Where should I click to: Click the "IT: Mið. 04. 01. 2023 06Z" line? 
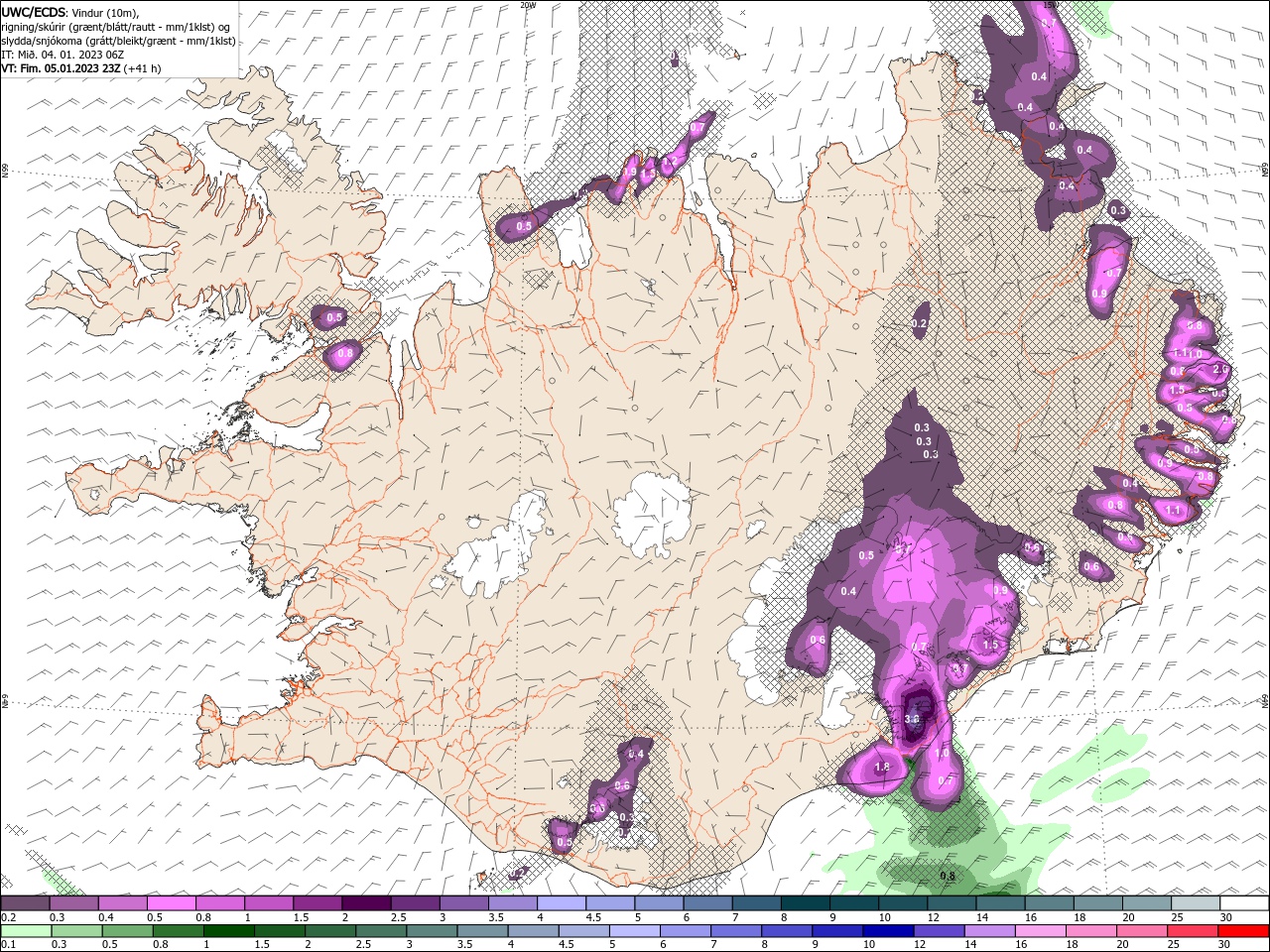tap(63, 55)
